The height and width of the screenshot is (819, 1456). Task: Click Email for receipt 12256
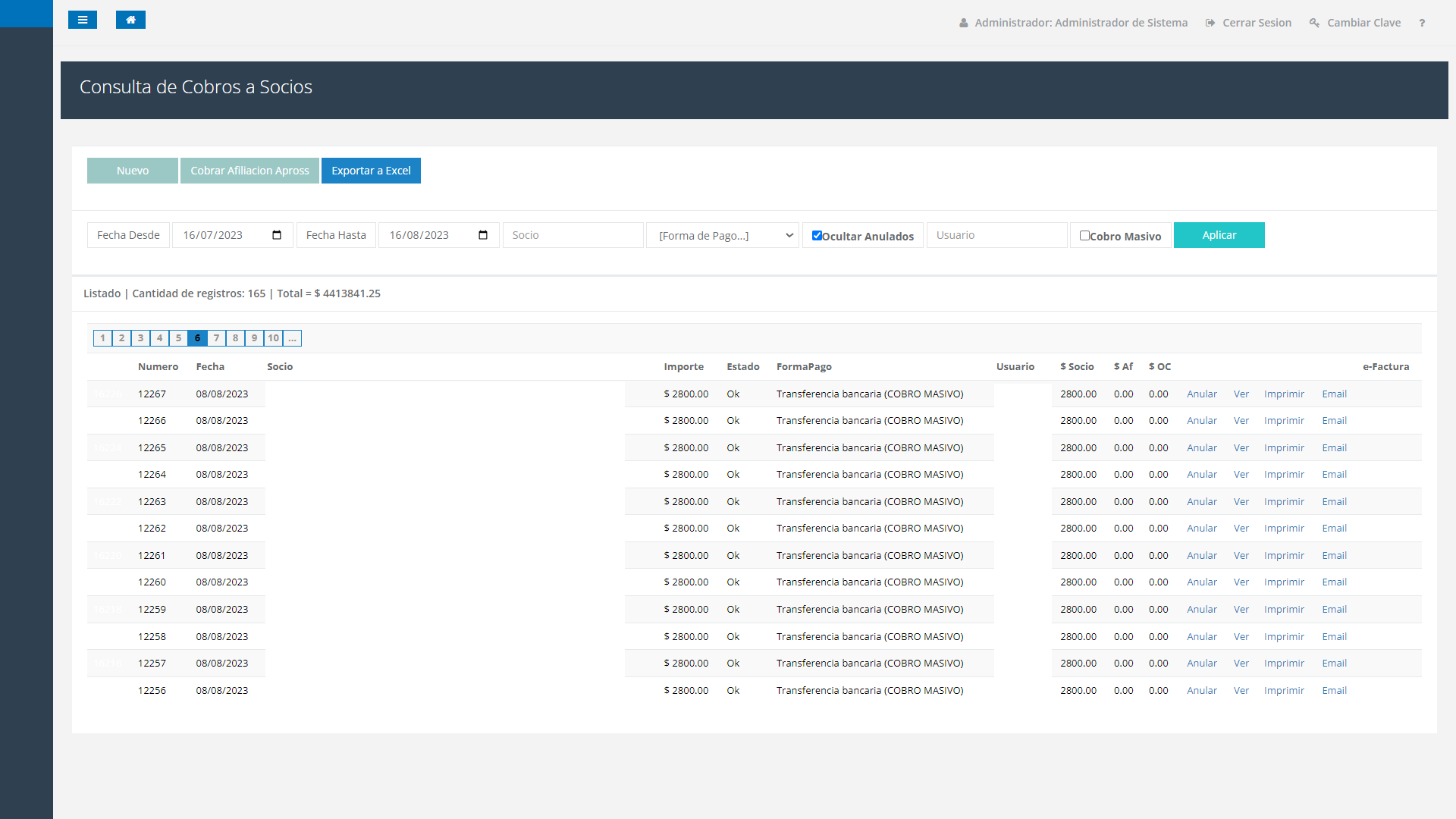(x=1334, y=690)
